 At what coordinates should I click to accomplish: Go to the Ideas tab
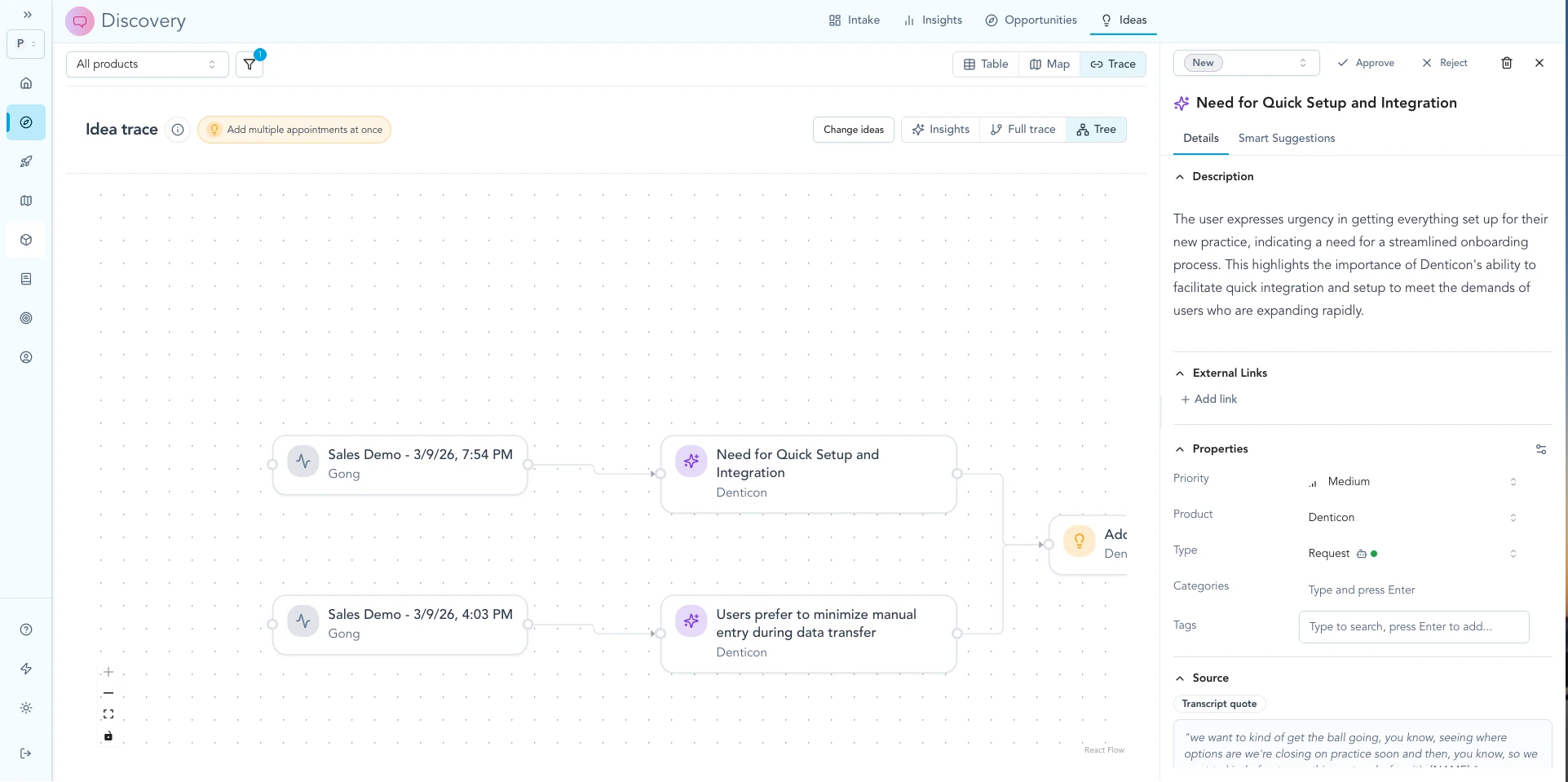[x=1124, y=20]
